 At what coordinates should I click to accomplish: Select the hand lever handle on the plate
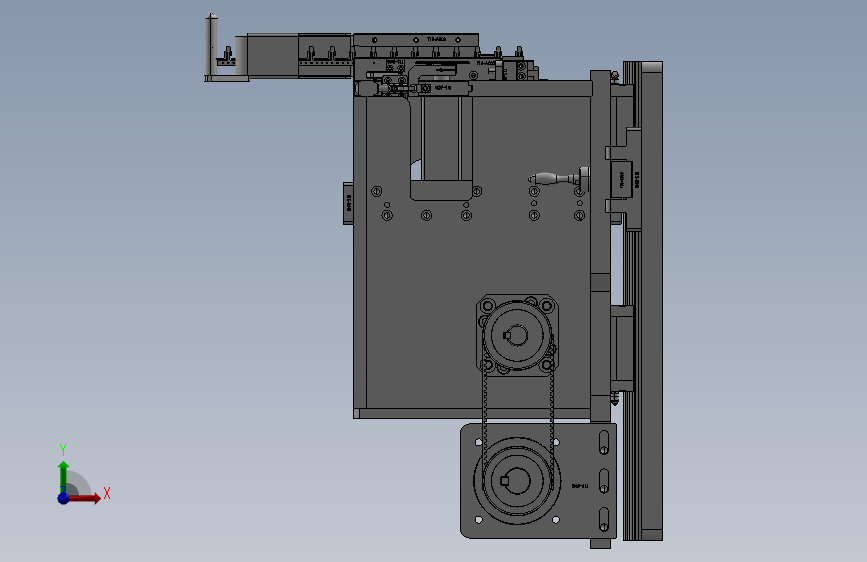[557, 178]
